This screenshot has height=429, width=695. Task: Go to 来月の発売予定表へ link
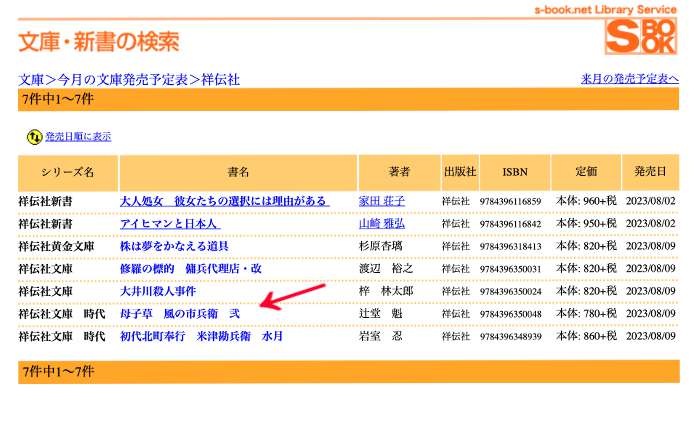630,79
